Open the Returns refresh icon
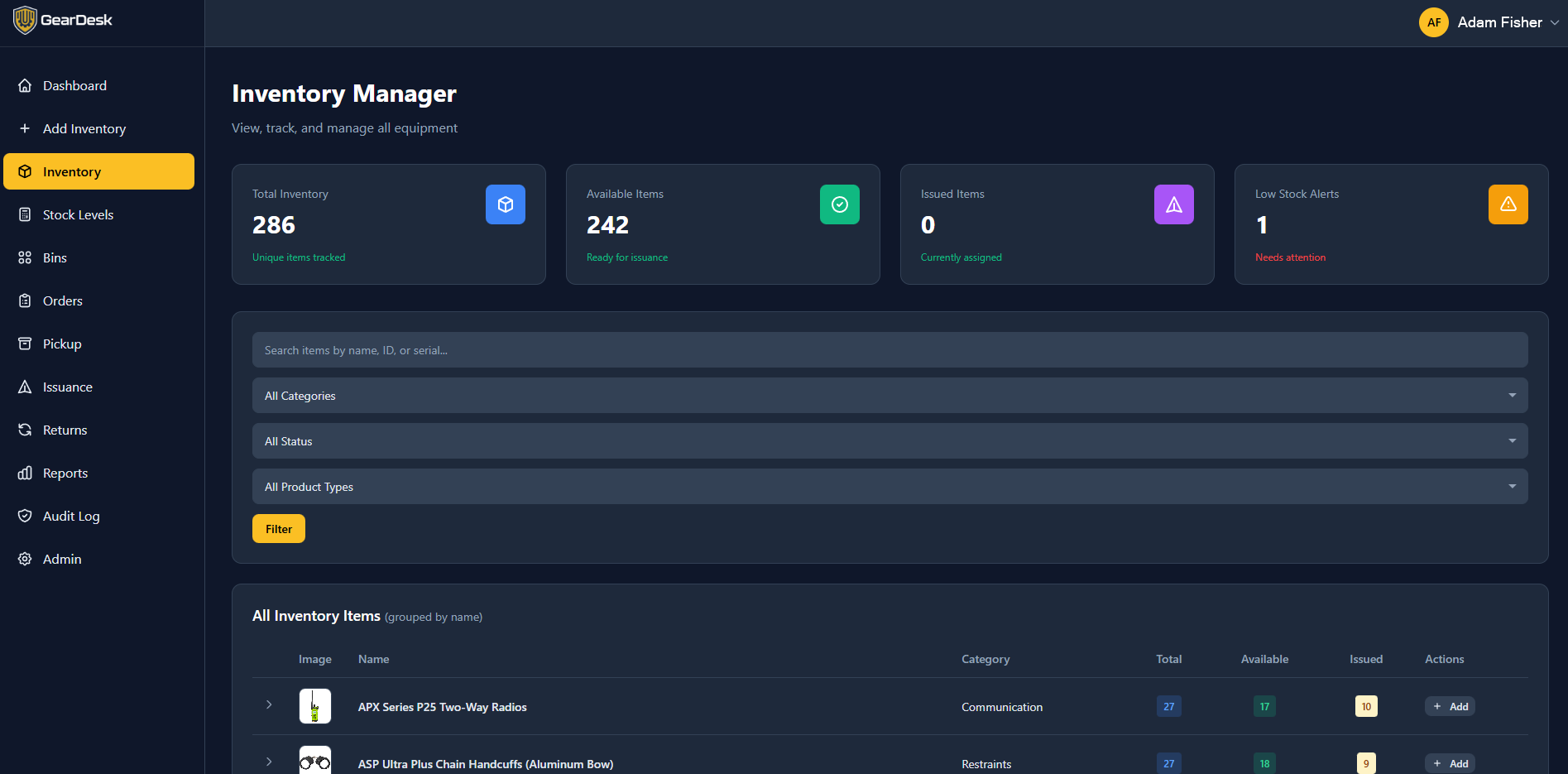1568x774 pixels. point(26,430)
